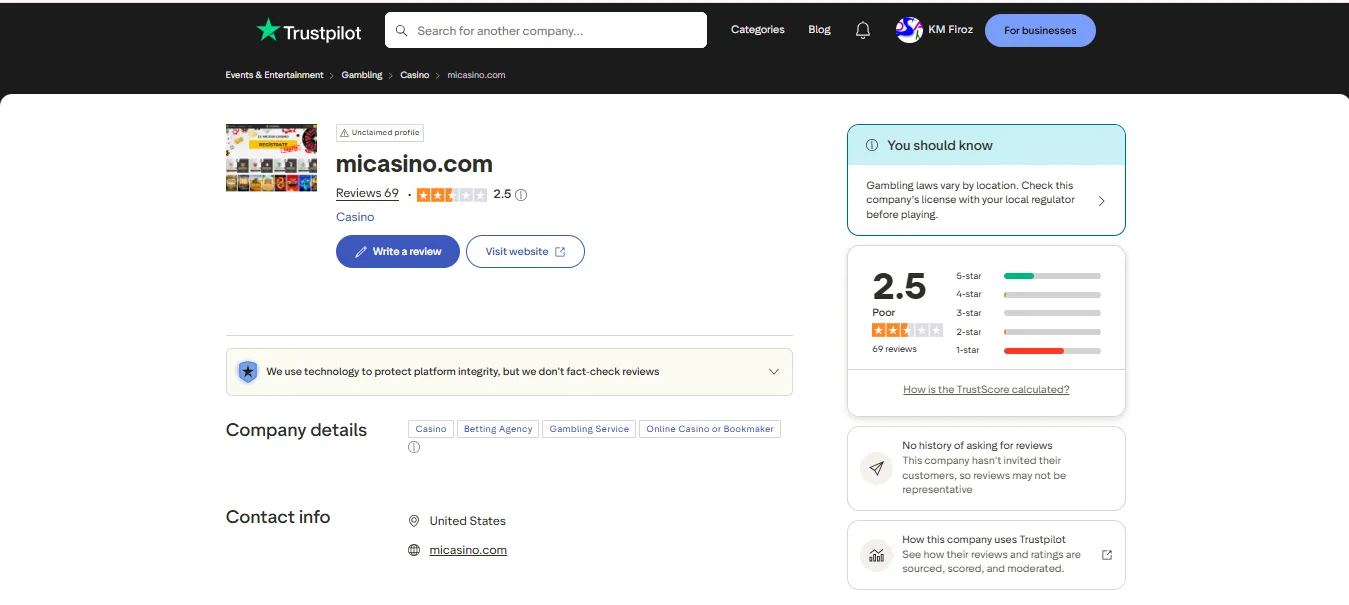Filter reviews by 5-star
This screenshot has width=1349, height=605.
tap(1028, 275)
